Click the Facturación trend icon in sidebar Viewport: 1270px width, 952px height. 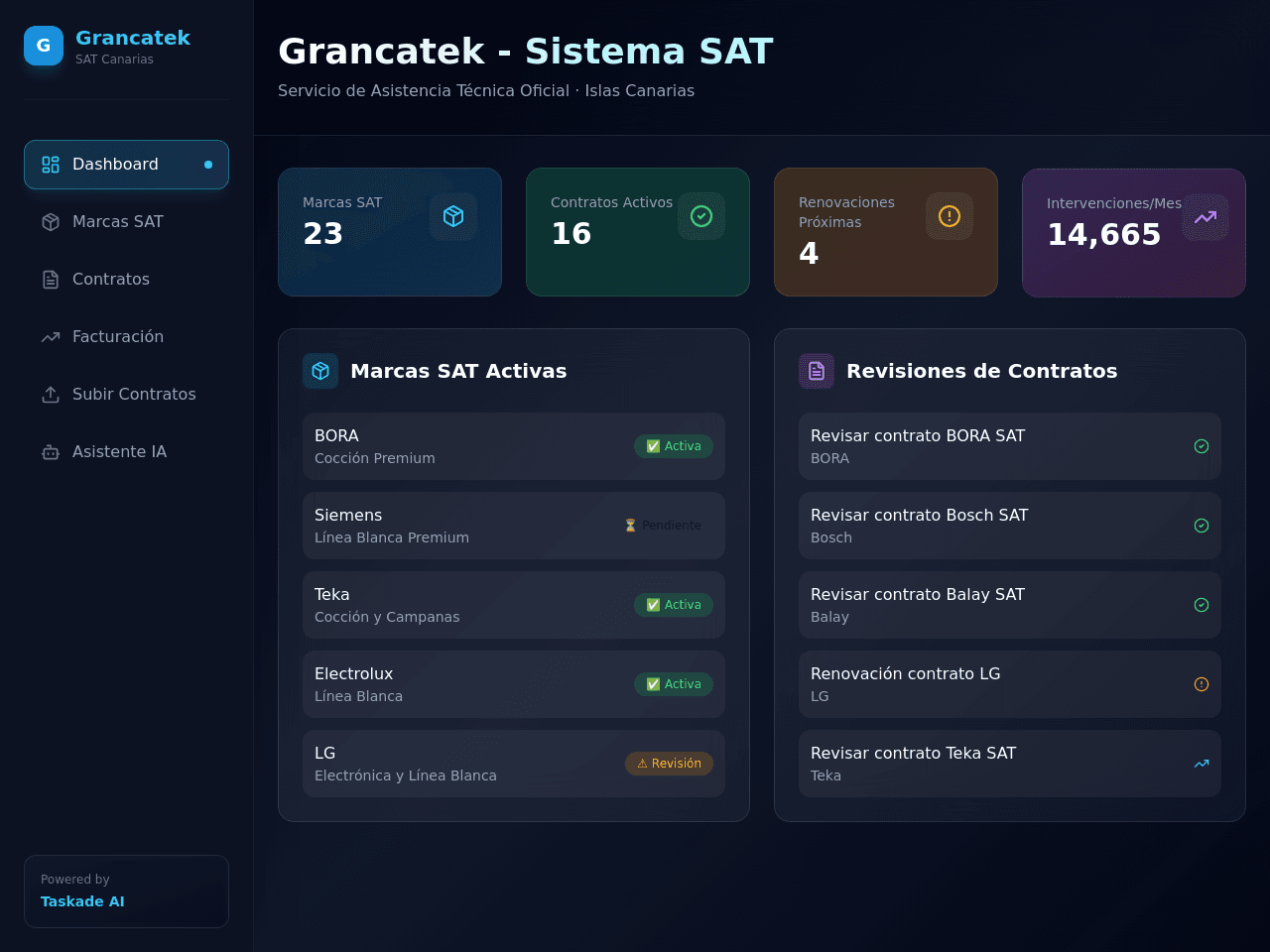point(51,337)
